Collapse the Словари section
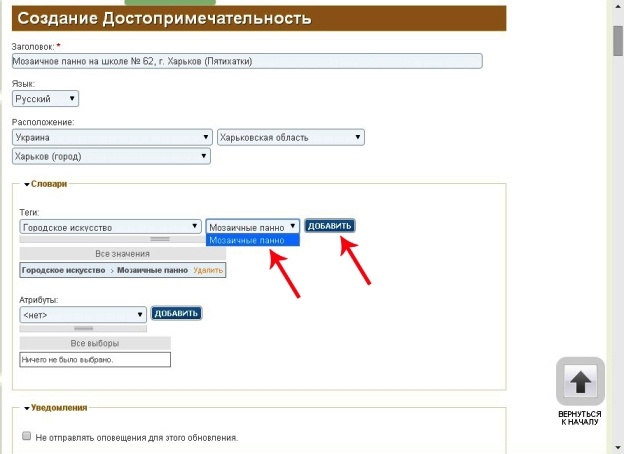 pyautogui.click(x=45, y=184)
